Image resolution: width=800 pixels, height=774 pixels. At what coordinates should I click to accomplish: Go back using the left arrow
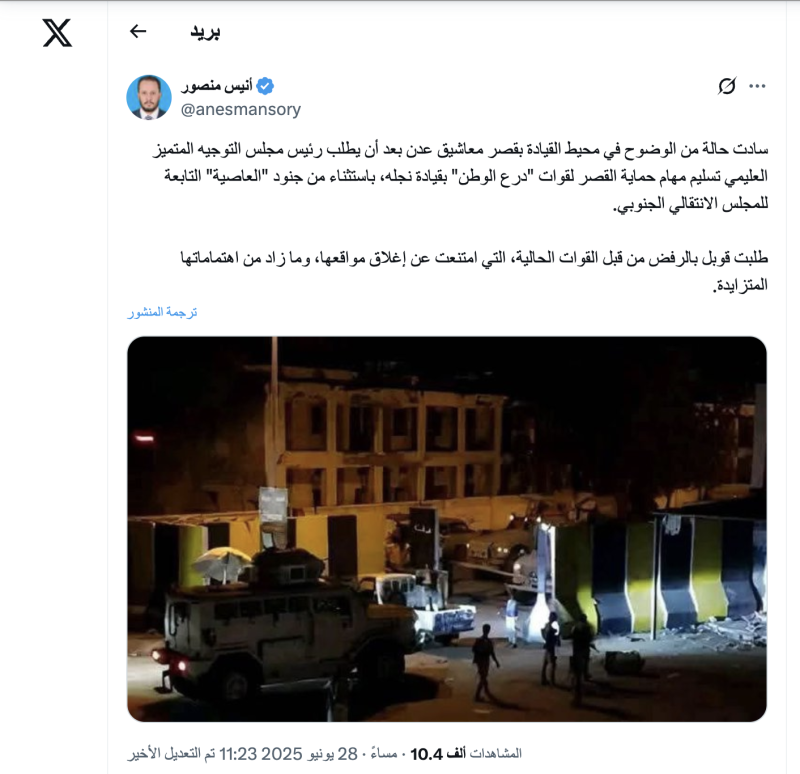[138, 31]
